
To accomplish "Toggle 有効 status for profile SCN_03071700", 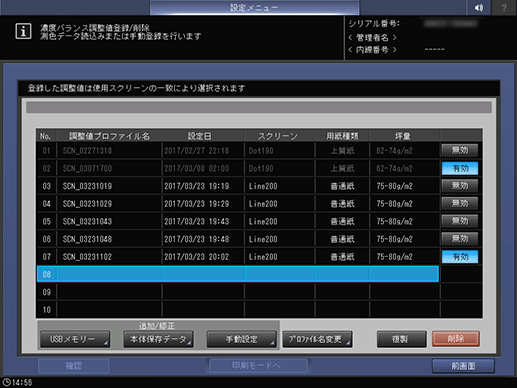I will pos(460,168).
